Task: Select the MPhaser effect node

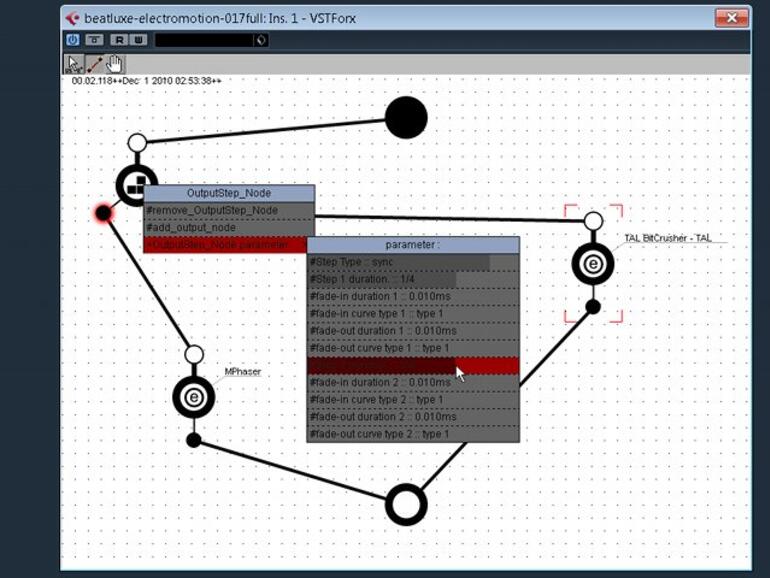Action: [x=193, y=397]
